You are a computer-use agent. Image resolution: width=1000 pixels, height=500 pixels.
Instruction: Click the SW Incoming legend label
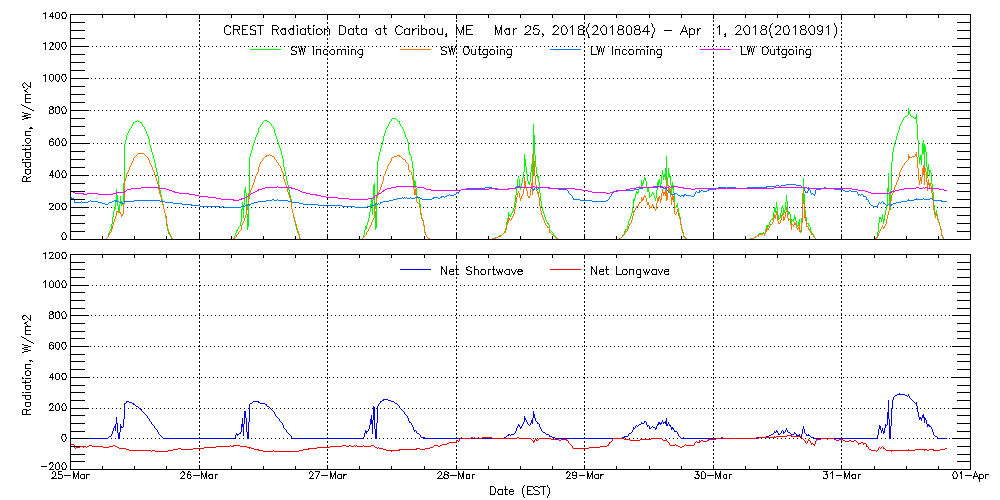327,52
